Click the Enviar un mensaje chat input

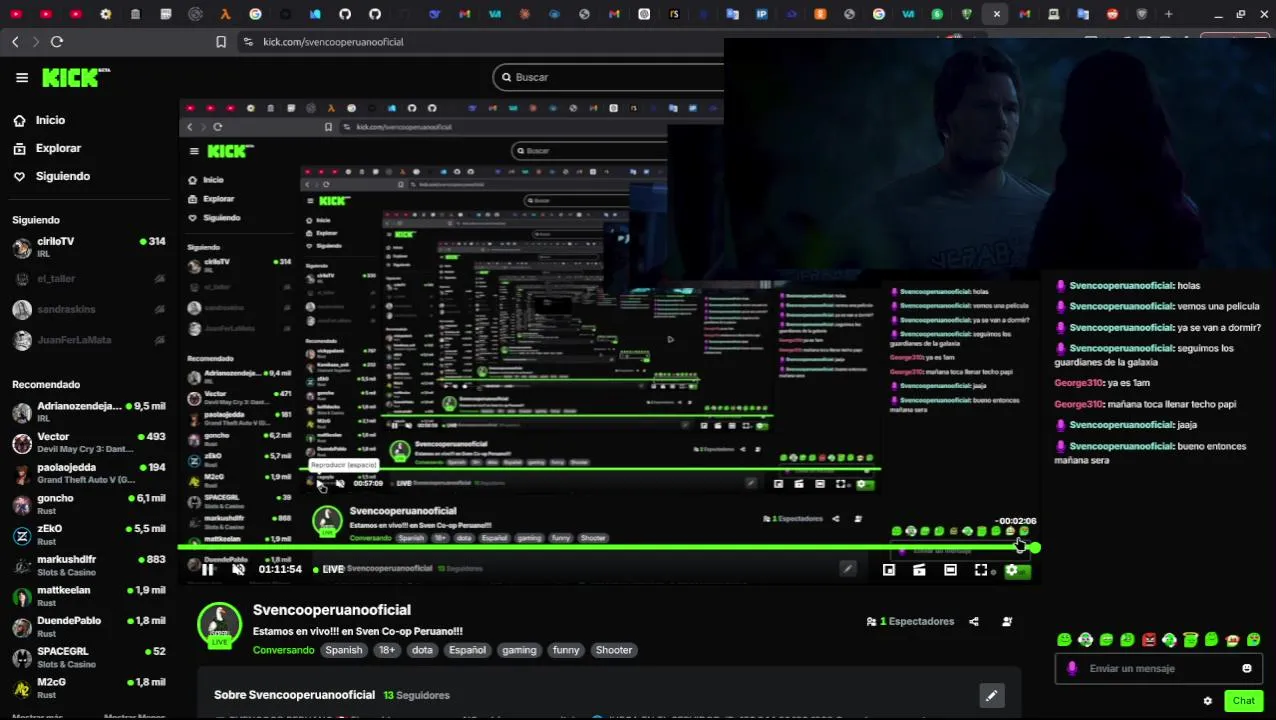coord(1160,668)
